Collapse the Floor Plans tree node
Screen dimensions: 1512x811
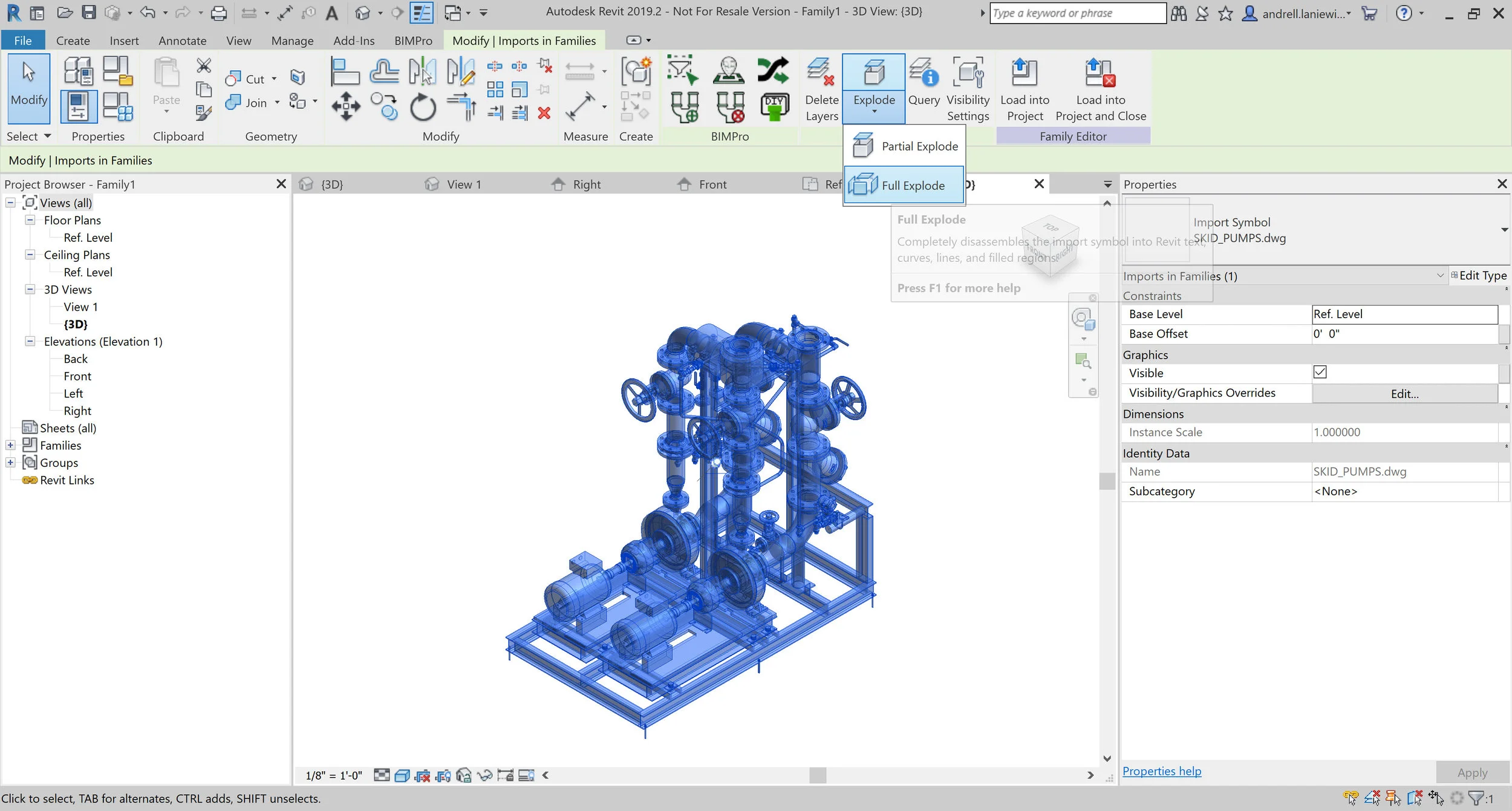click(x=30, y=220)
